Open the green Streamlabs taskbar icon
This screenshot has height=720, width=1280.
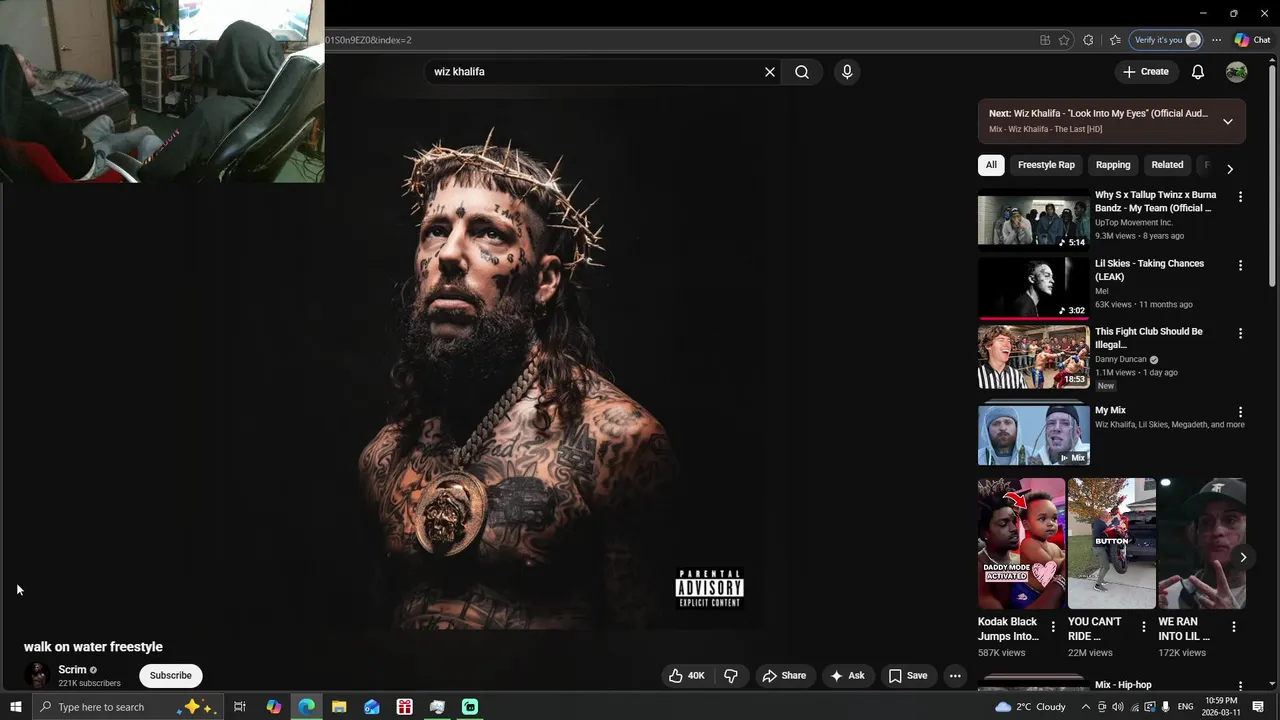coord(470,707)
